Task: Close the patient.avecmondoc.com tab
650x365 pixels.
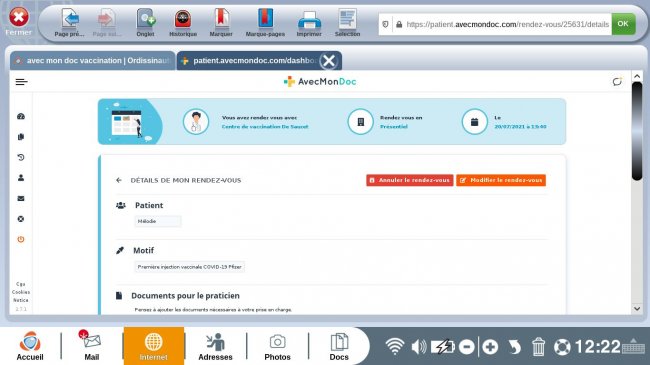Action: (x=329, y=61)
